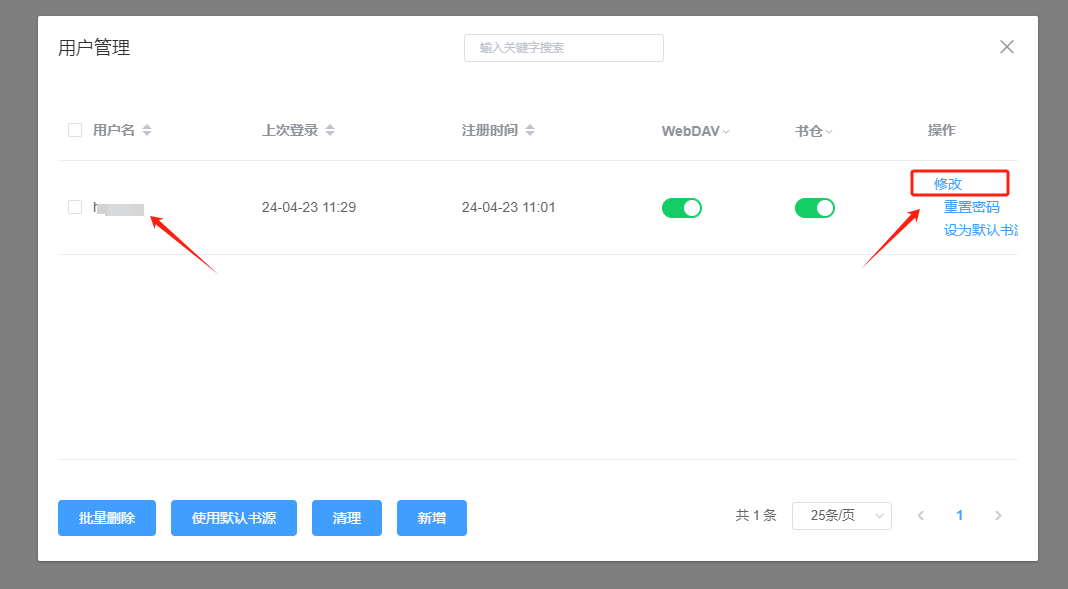Go to next page arrow
This screenshot has height=589, width=1068.
[x=997, y=516]
